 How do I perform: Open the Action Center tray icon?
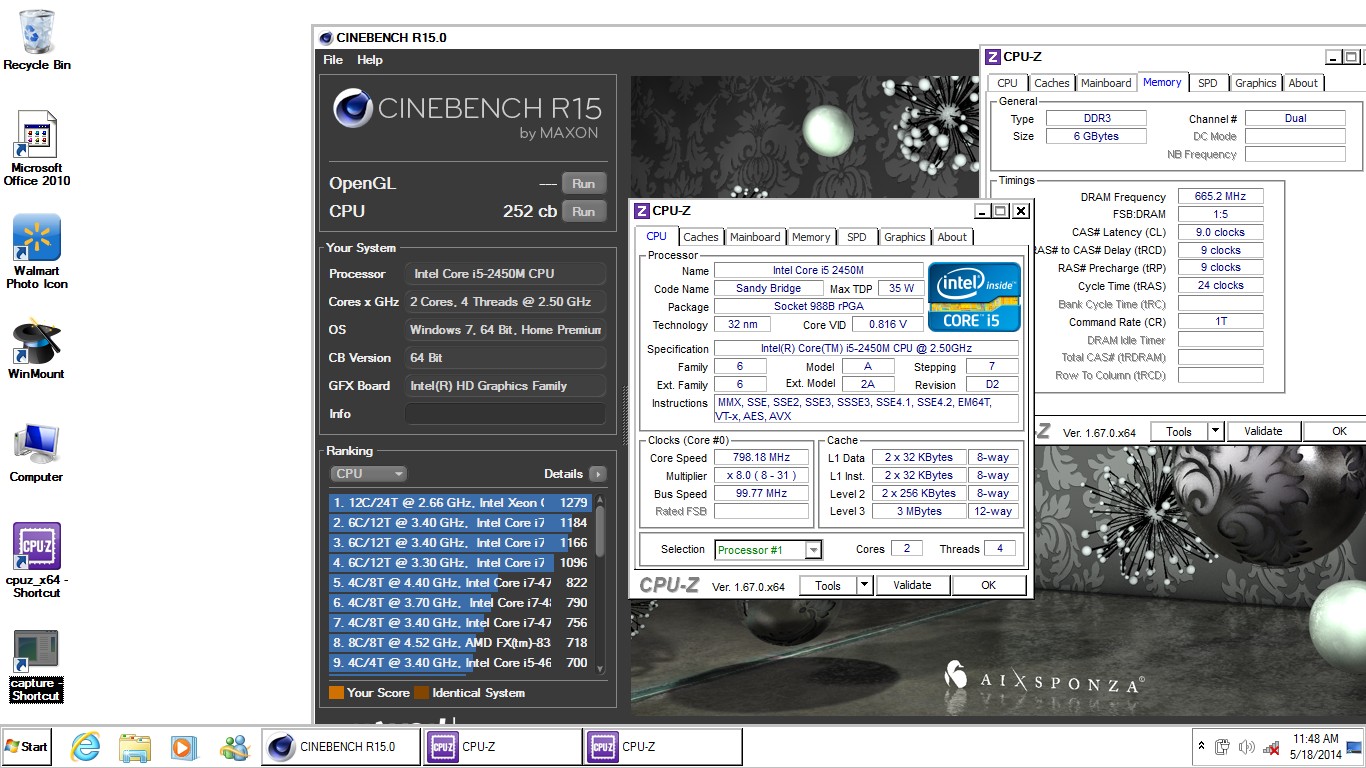click(1222, 747)
